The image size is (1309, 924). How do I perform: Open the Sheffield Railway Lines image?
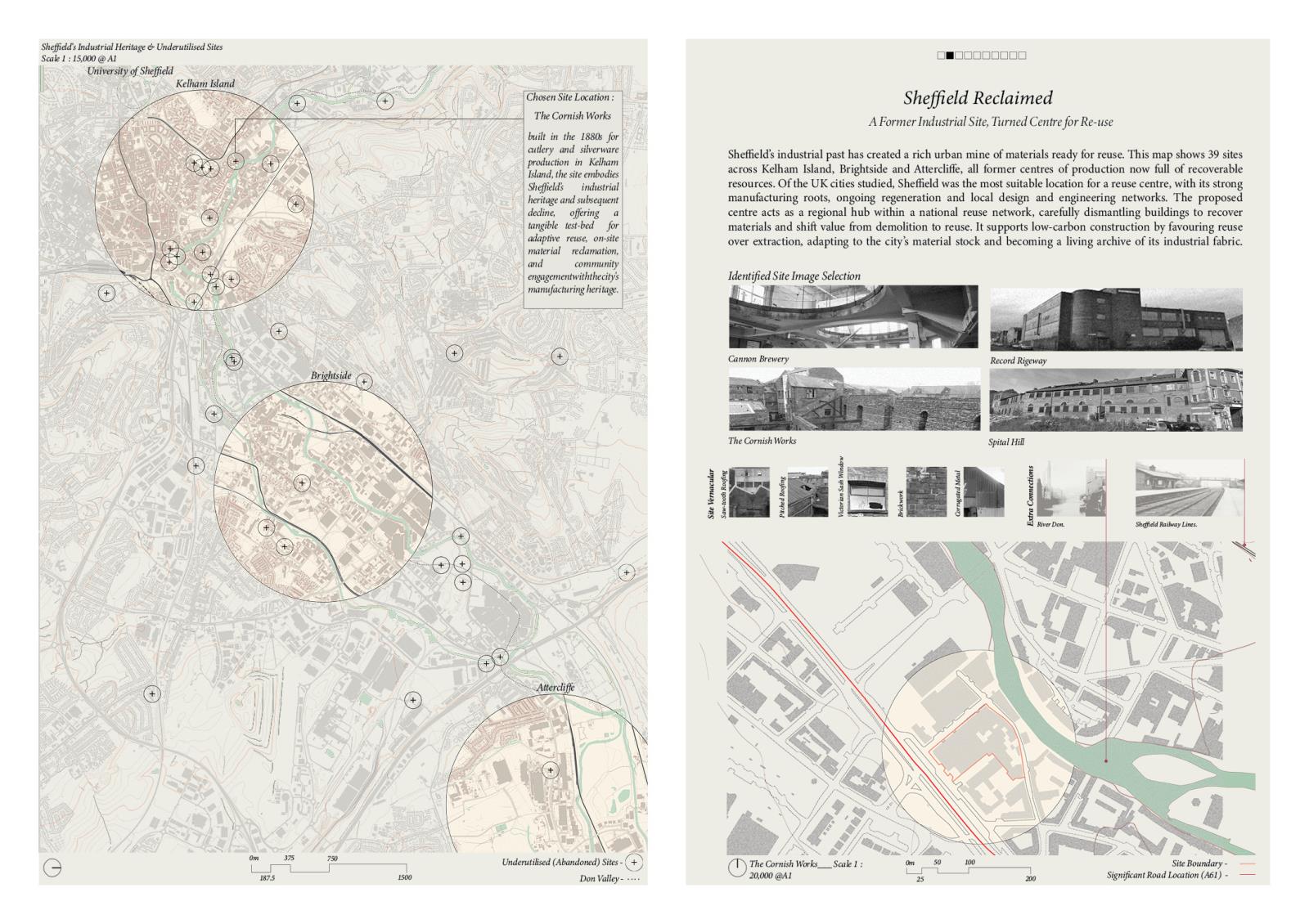coord(1189,489)
